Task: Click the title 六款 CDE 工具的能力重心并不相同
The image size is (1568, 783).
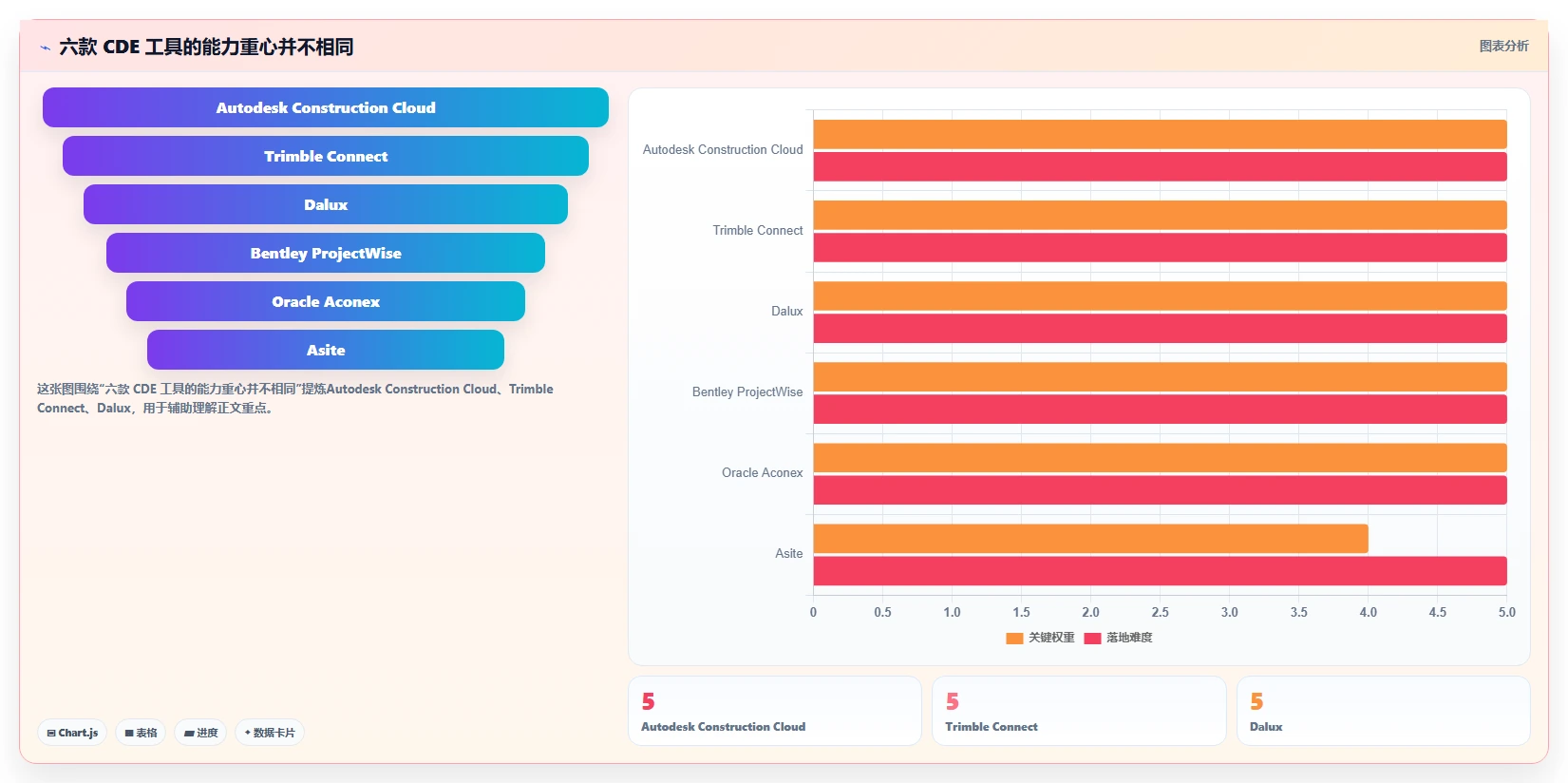Action: (x=206, y=47)
